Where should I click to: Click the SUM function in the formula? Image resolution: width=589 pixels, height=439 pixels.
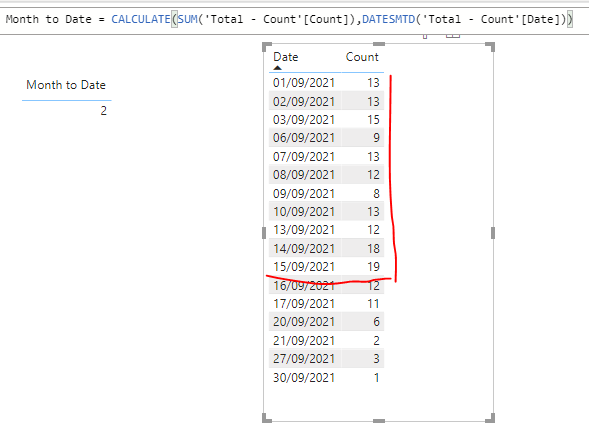(187, 19)
